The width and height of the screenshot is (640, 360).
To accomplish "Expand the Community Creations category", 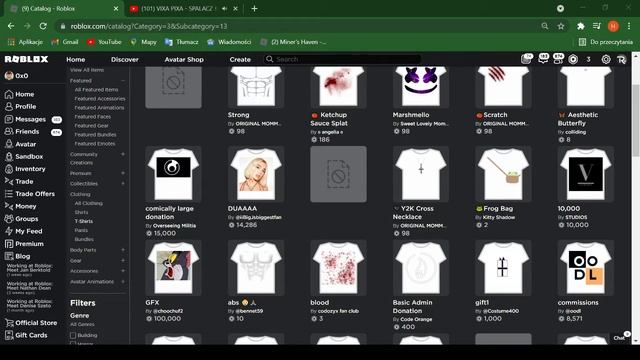I will [123, 154].
